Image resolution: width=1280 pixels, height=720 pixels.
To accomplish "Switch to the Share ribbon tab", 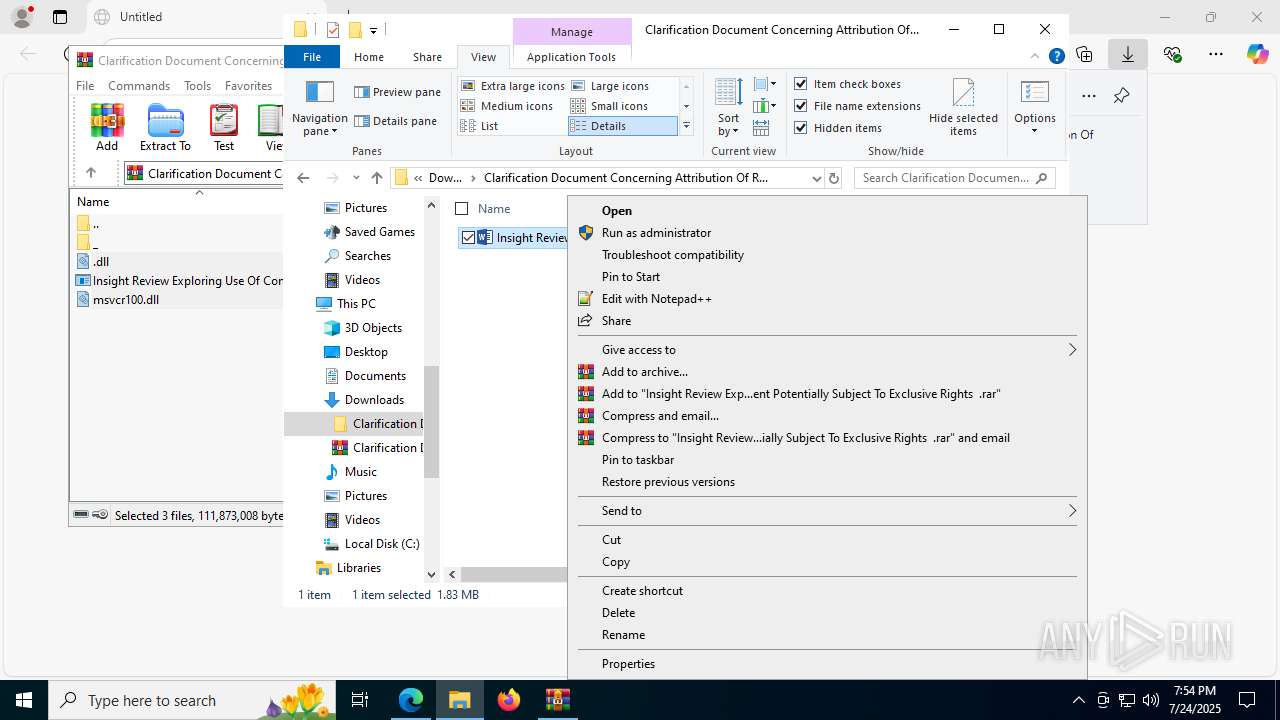I will 427,57.
